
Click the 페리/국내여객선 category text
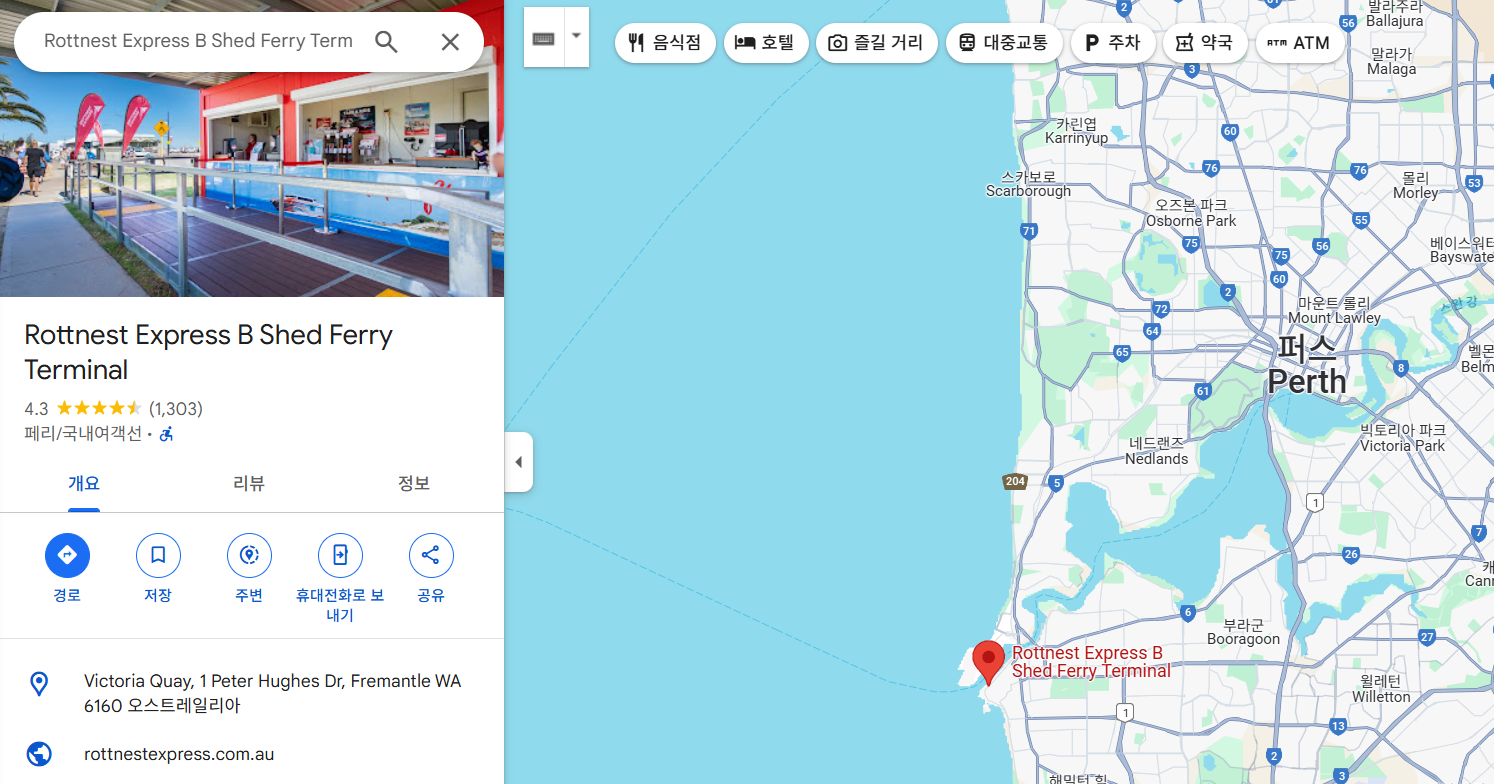coord(83,434)
